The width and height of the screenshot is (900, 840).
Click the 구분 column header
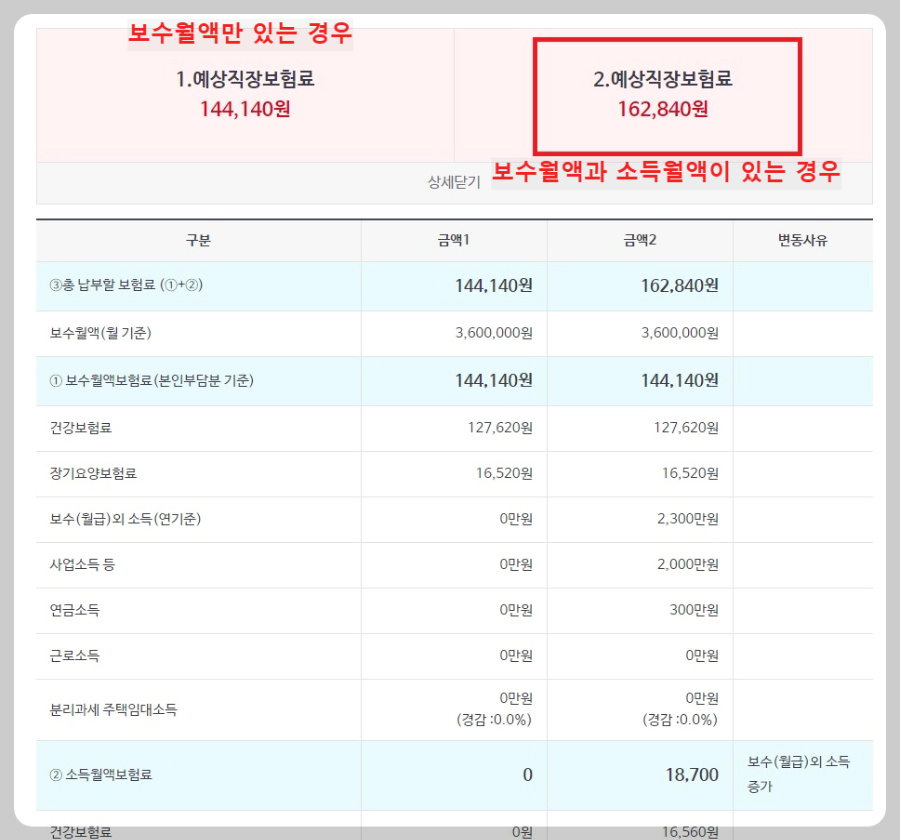point(198,240)
